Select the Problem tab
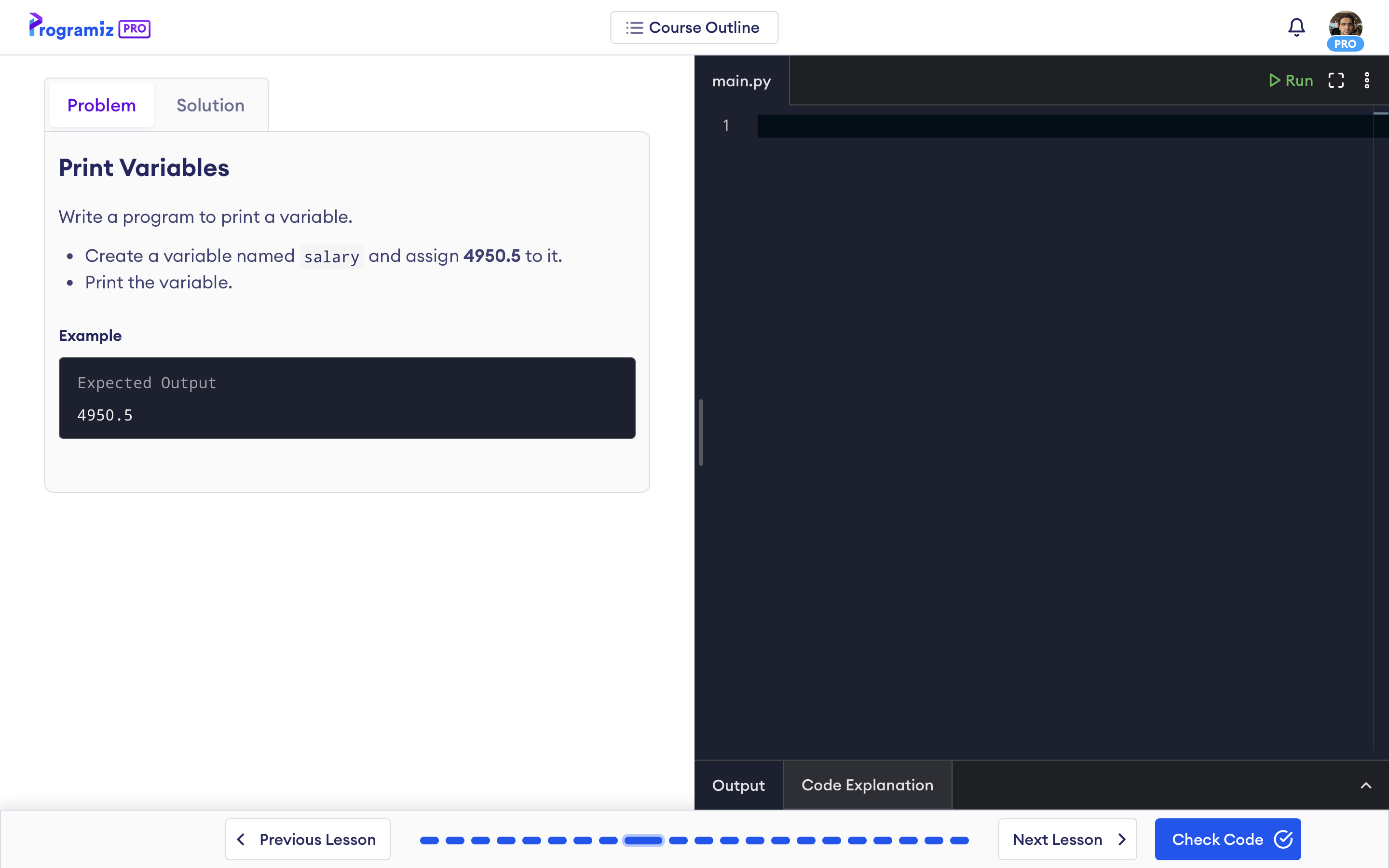Screen dimensions: 1389x868 click(x=102, y=105)
